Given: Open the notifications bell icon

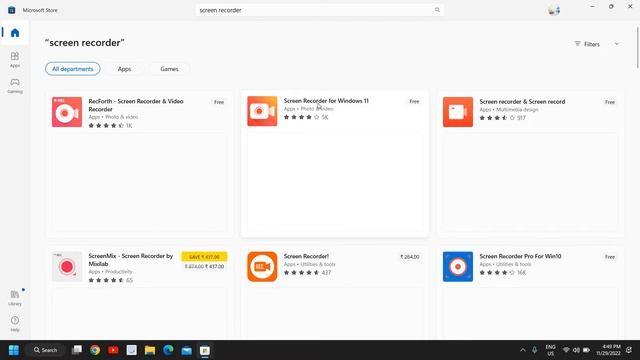Looking at the screenshot, I should [x=629, y=350].
